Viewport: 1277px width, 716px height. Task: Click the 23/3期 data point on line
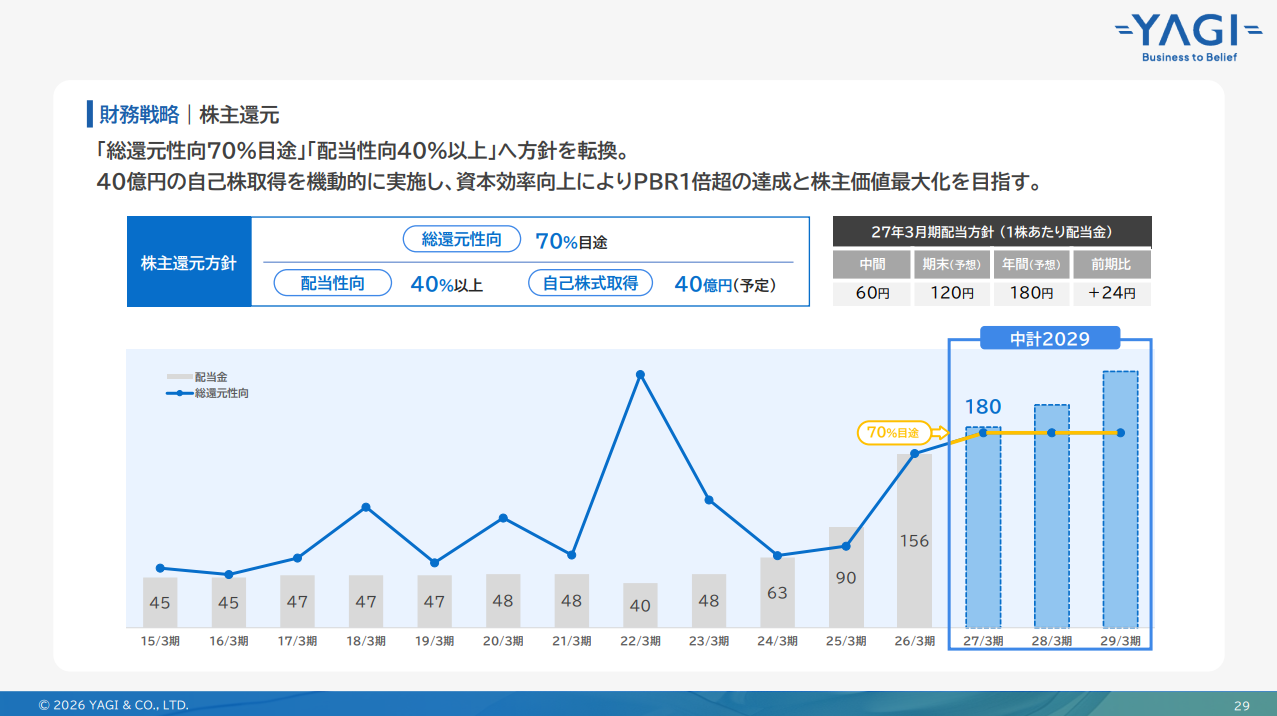[x=709, y=500]
